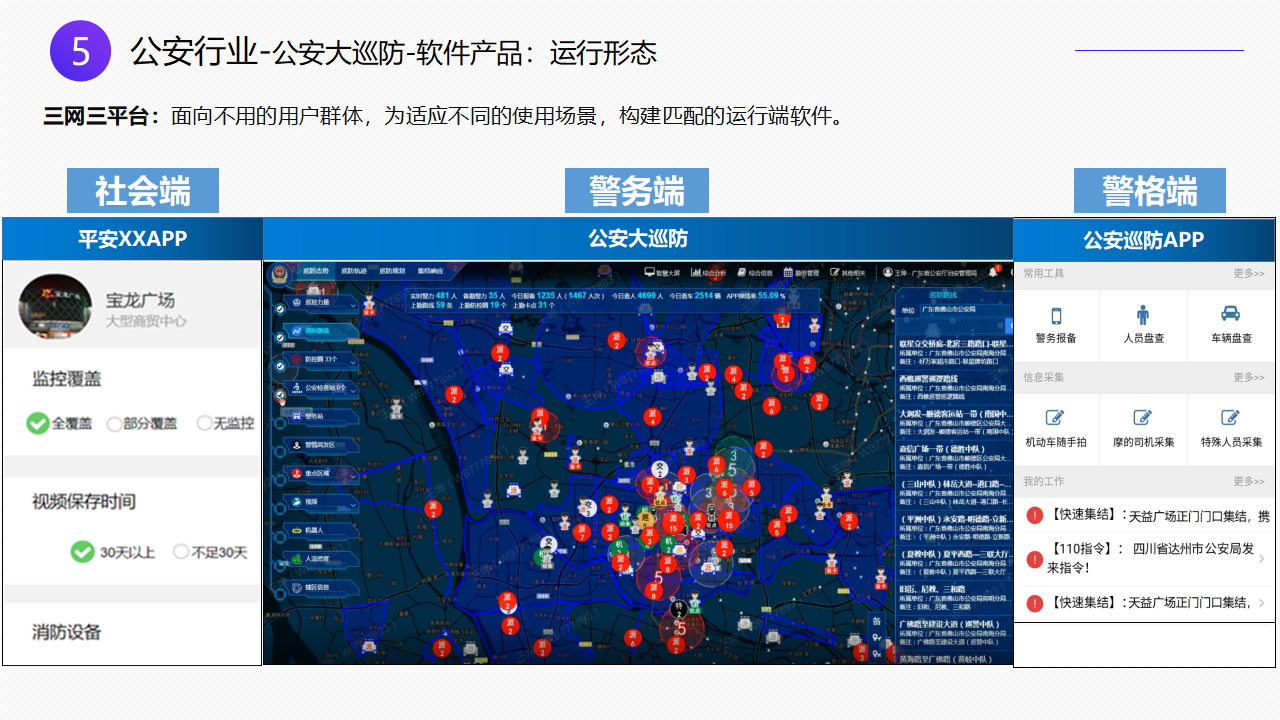
Task: Open the 警务报备 phone icon
Action: [x=1056, y=314]
